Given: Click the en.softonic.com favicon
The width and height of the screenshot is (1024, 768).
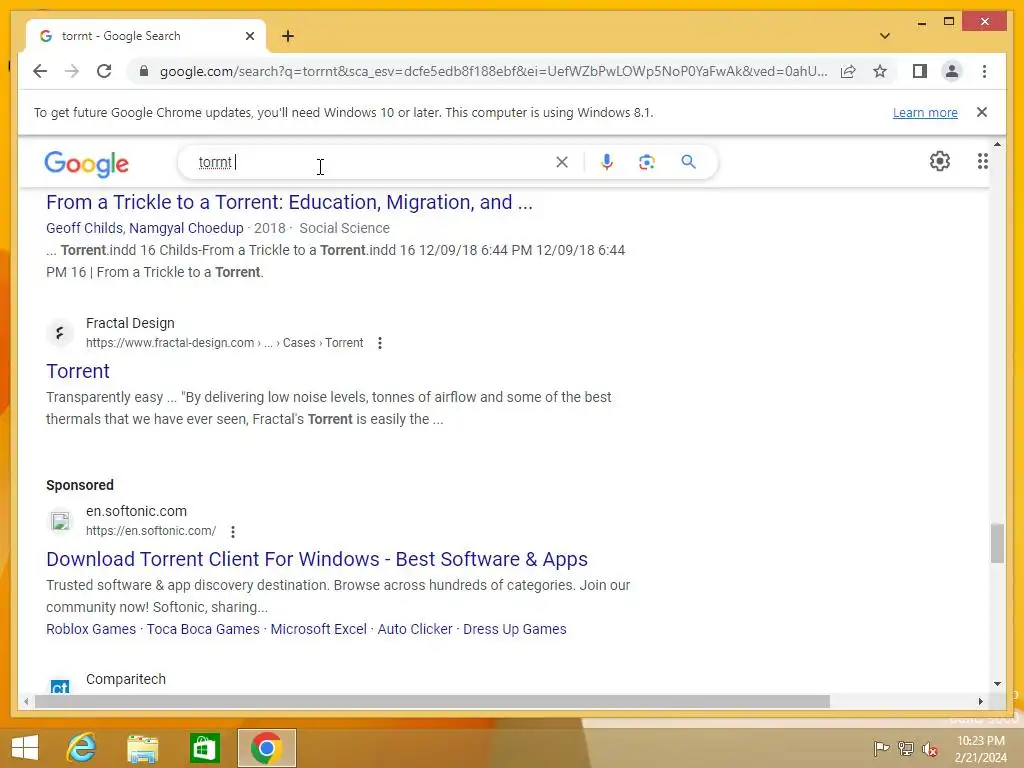Looking at the screenshot, I should pos(60,521).
